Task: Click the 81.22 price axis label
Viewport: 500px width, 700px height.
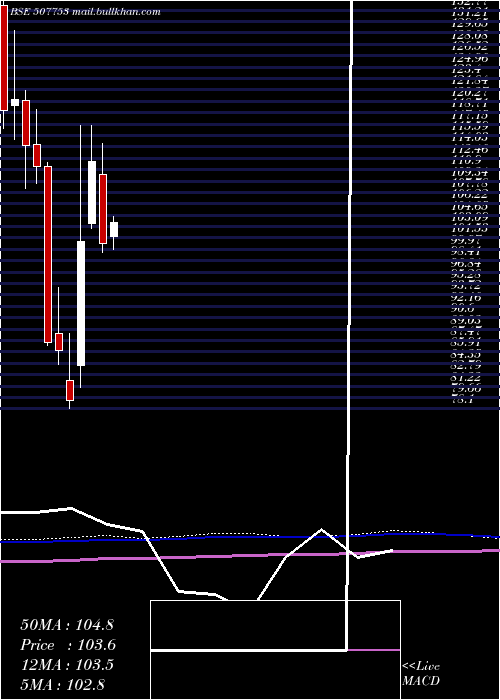Action: [468, 378]
